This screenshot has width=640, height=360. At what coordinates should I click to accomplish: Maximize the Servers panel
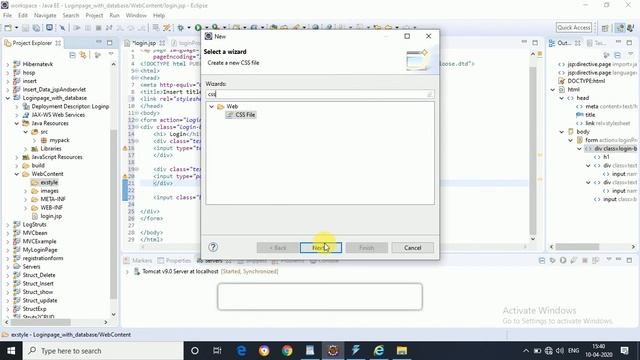pos(629,260)
